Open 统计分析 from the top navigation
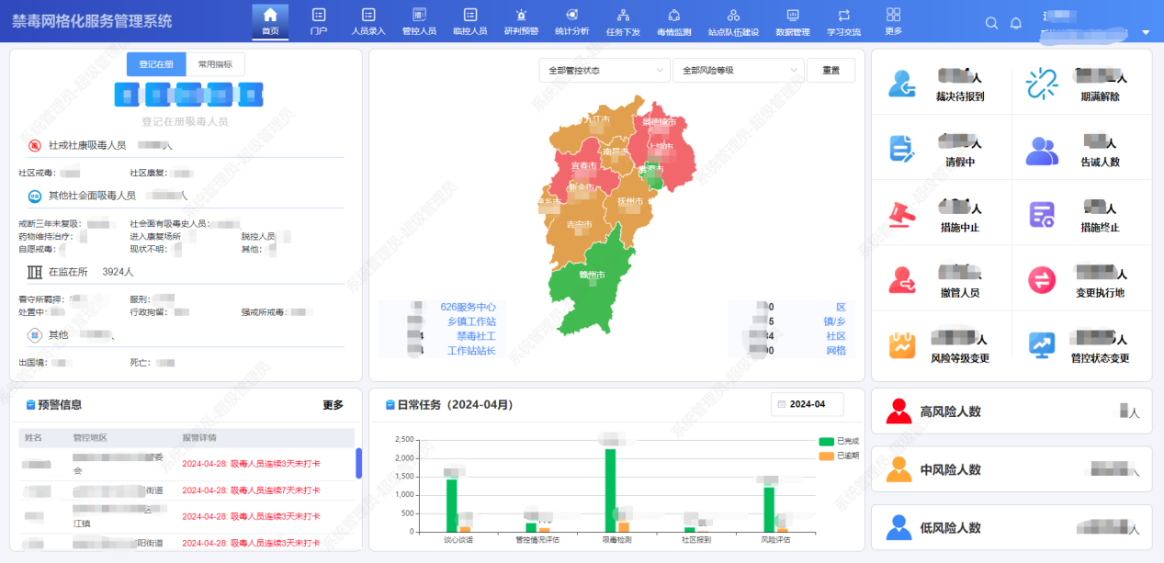This screenshot has height=563, width=1164. 572,15
